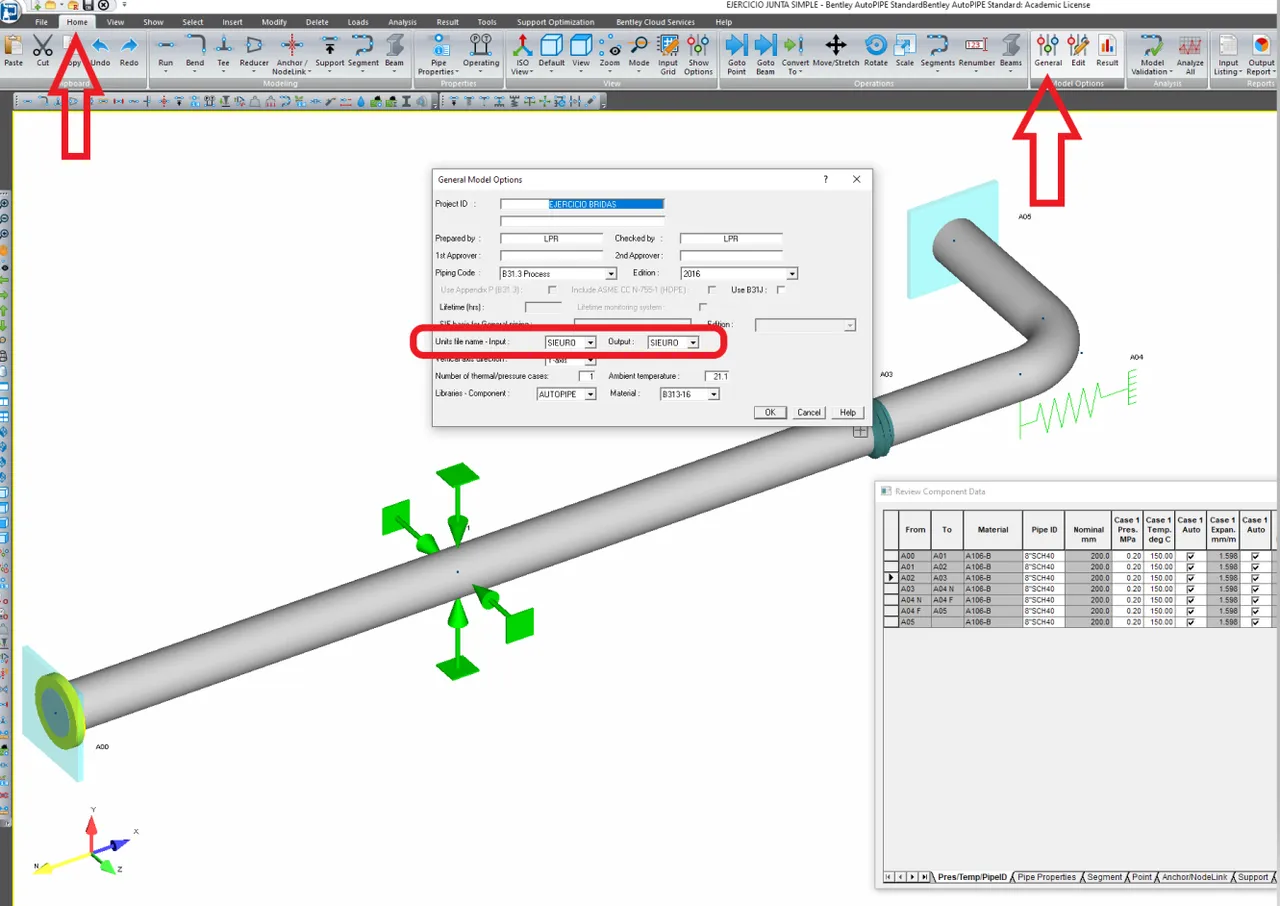Screen dimensions: 1280x906
Task: Select the Bend tool in ribbon
Action: click(195, 51)
